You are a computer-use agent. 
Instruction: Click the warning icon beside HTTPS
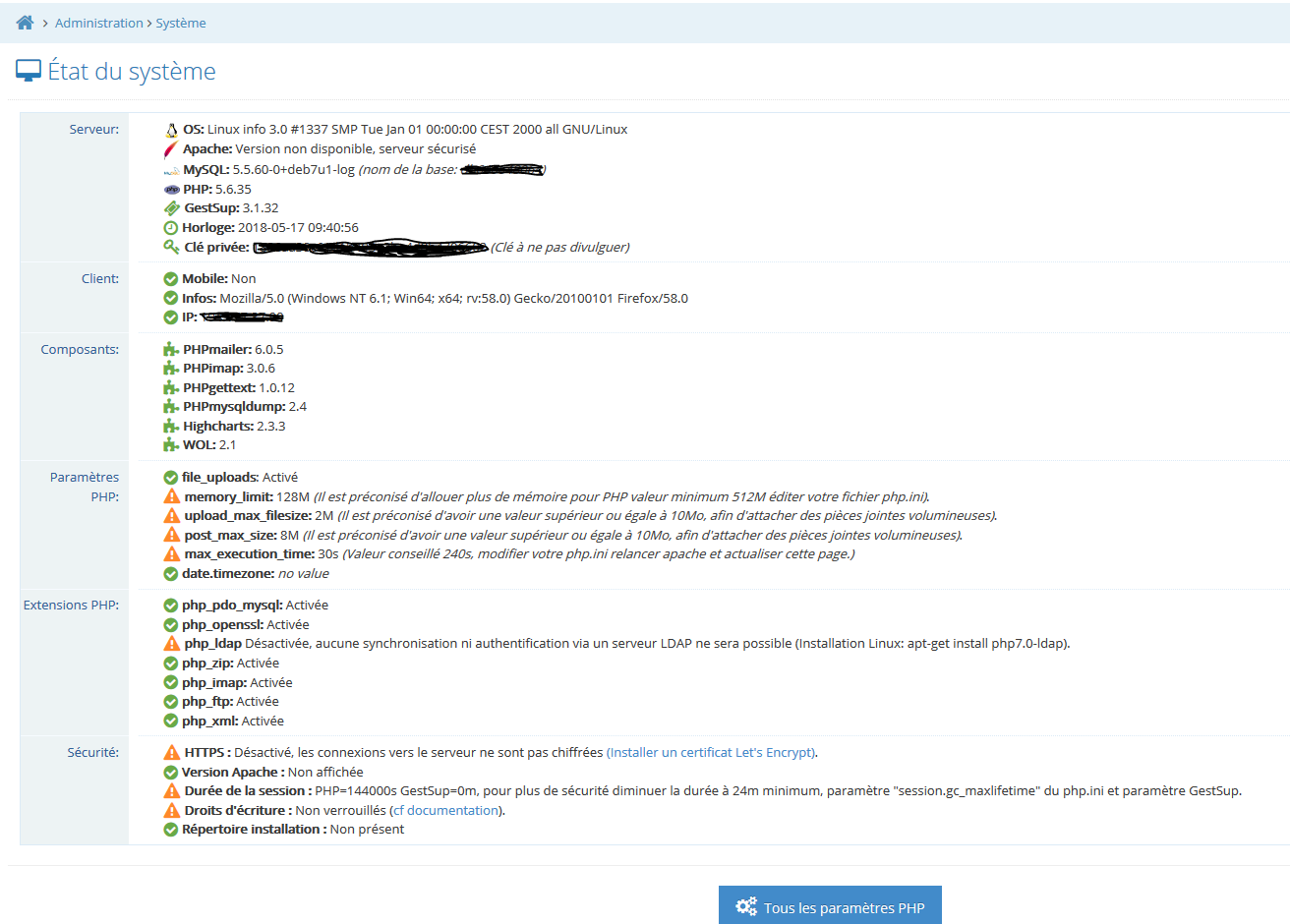click(172, 752)
